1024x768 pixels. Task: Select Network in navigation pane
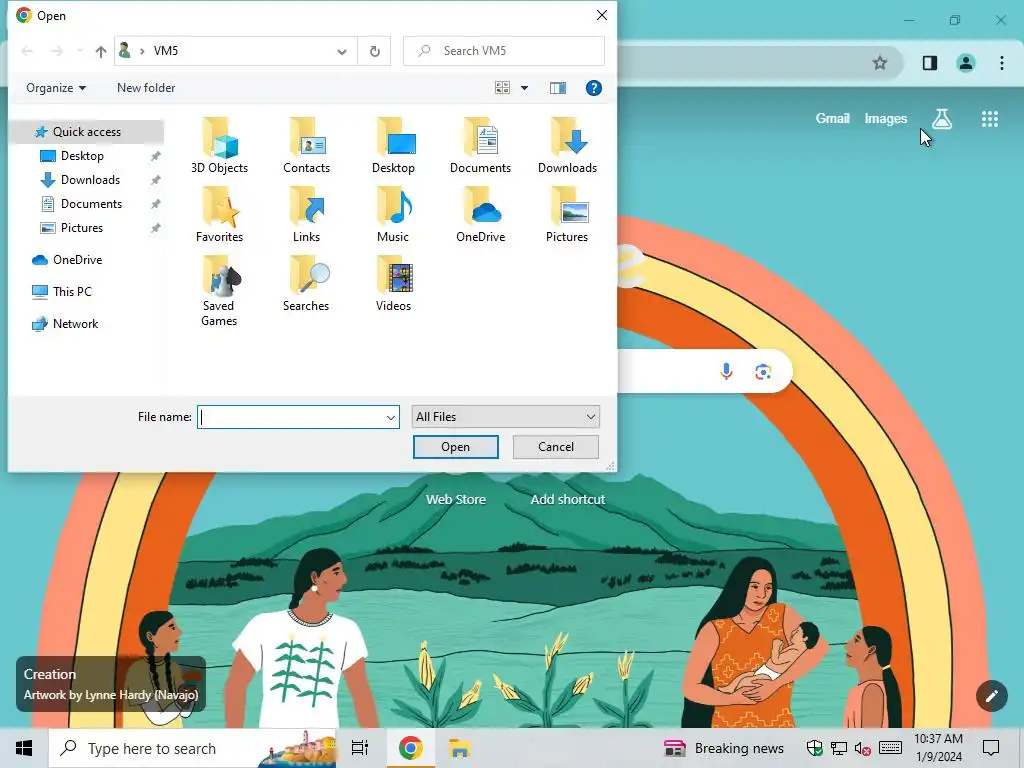click(x=75, y=324)
